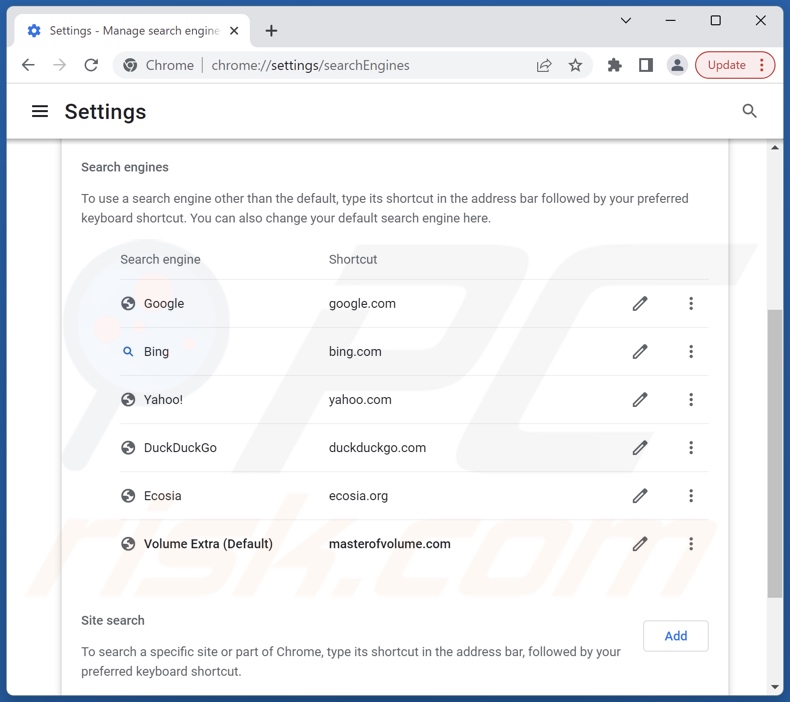Open the profile avatar menu
Image resolution: width=790 pixels, height=702 pixels.
pos(677,65)
